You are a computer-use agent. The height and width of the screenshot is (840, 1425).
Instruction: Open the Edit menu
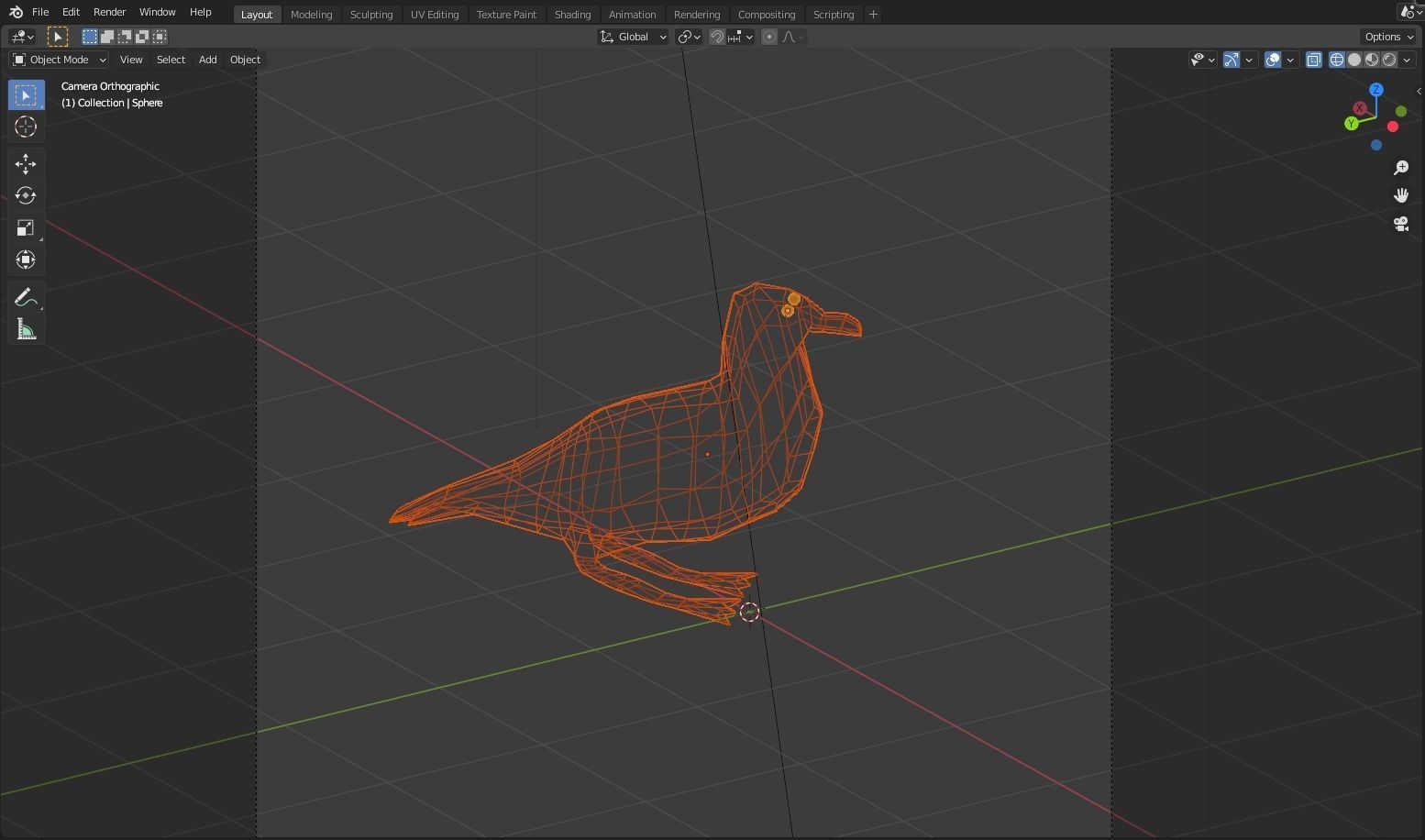point(71,13)
